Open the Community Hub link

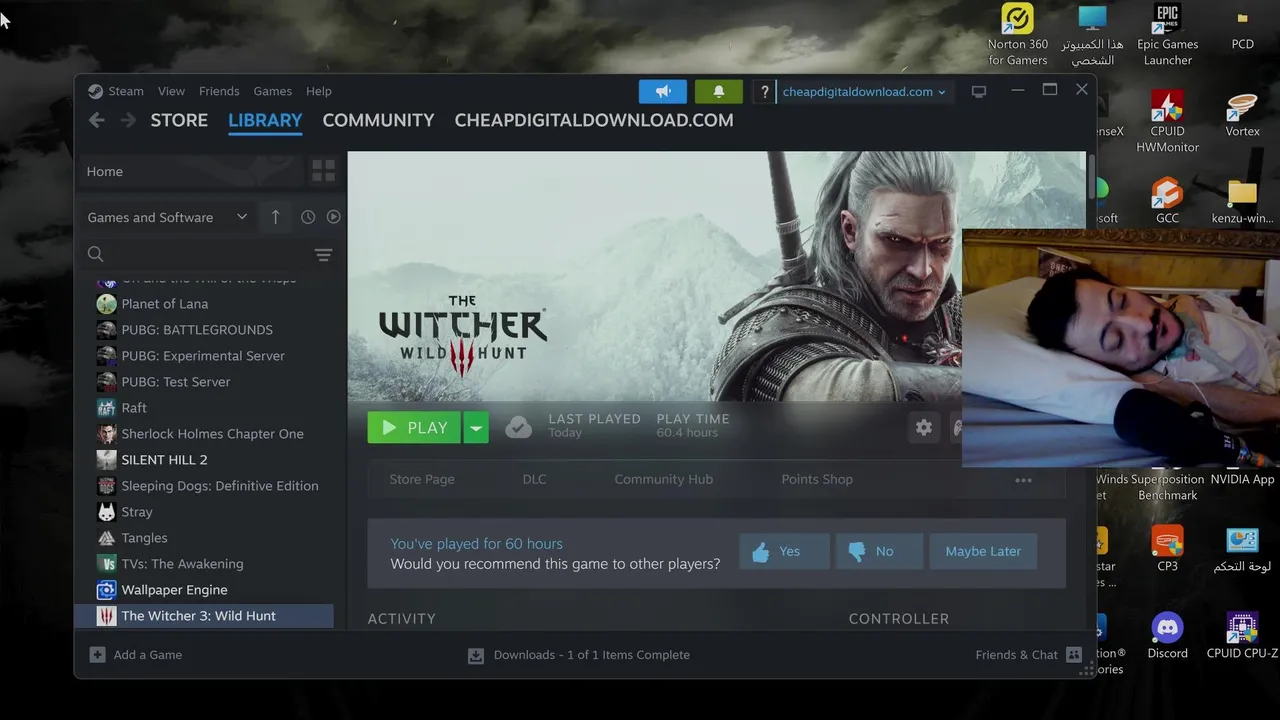663,479
